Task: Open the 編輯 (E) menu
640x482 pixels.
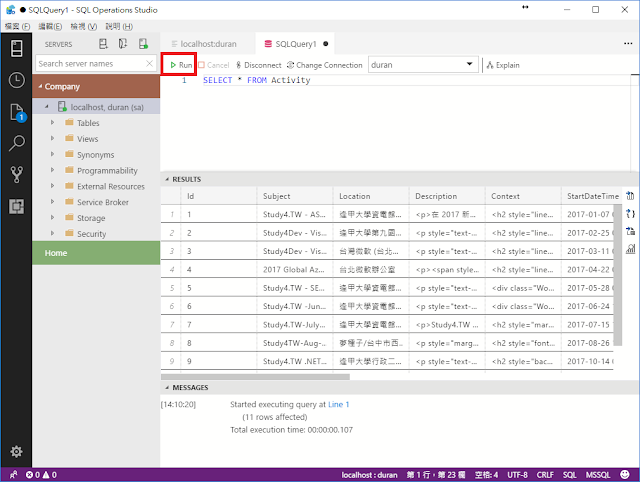Action: 50,27
